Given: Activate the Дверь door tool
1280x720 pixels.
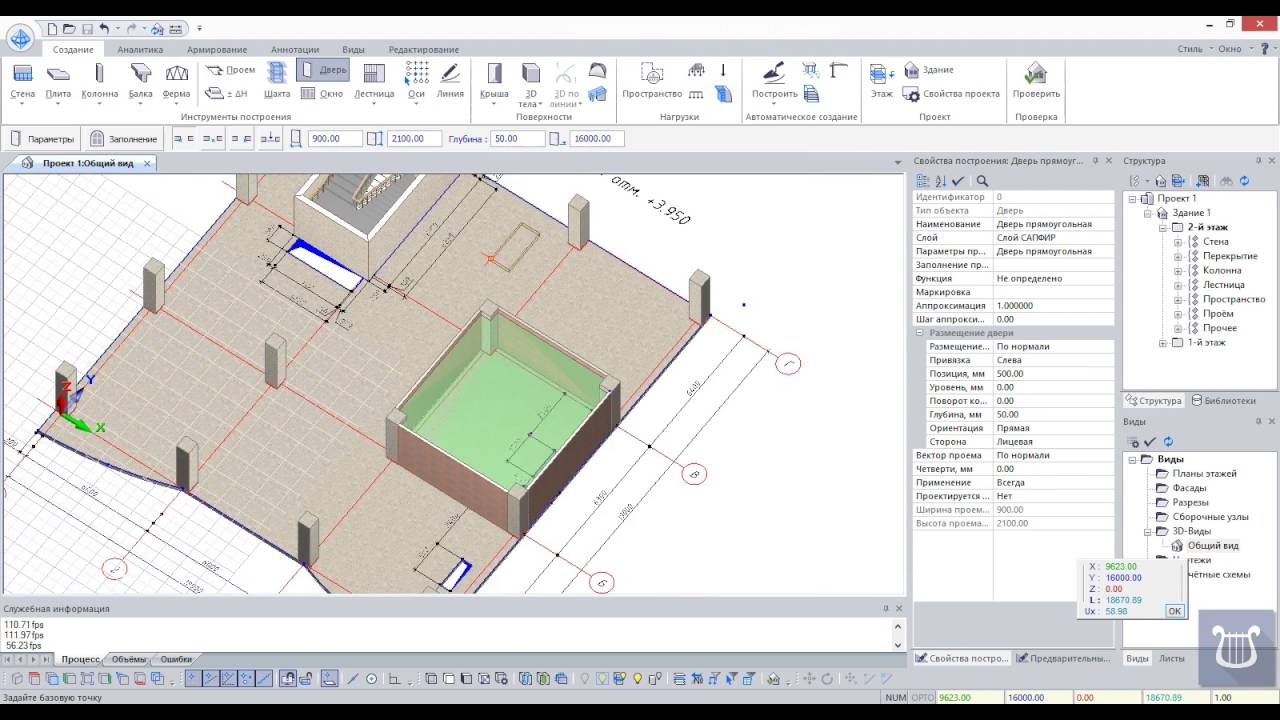Looking at the screenshot, I should click(x=323, y=70).
